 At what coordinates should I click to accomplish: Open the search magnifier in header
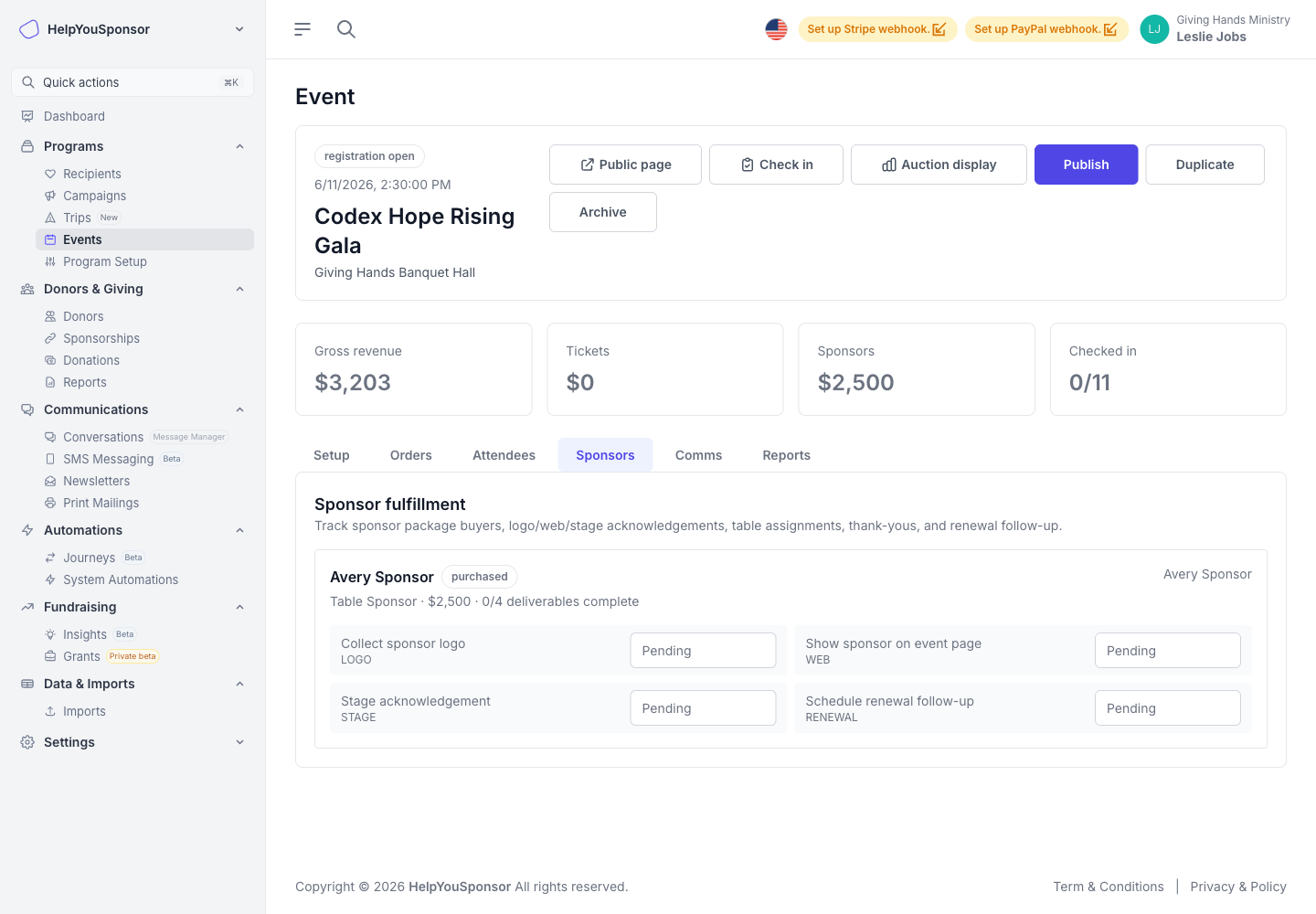[346, 29]
